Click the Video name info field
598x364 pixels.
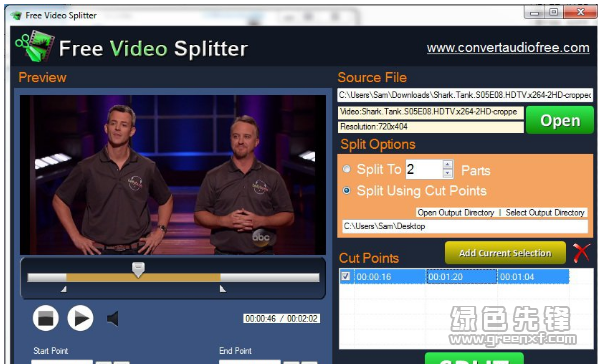431,112
